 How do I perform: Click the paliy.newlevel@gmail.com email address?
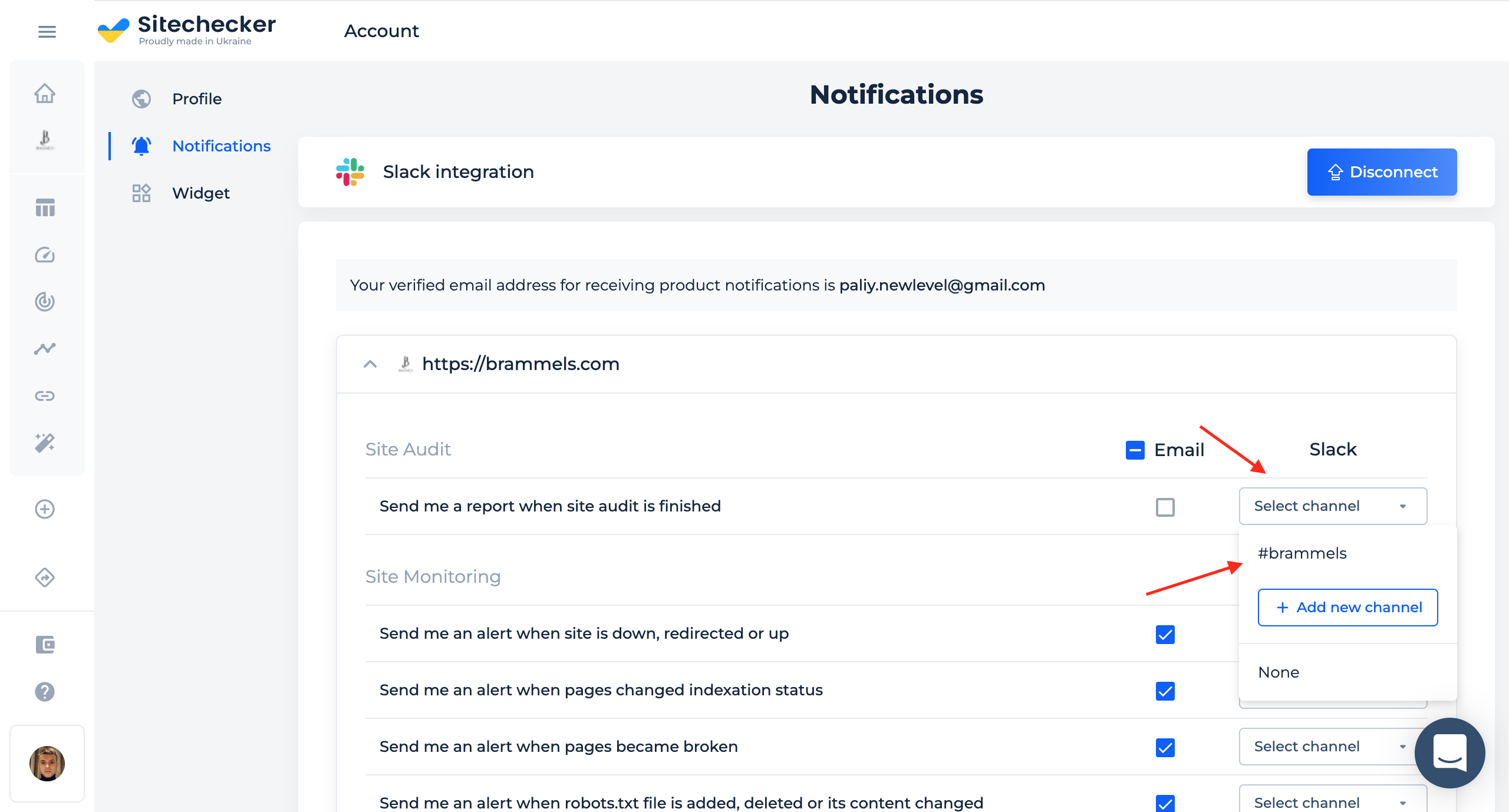pos(942,285)
